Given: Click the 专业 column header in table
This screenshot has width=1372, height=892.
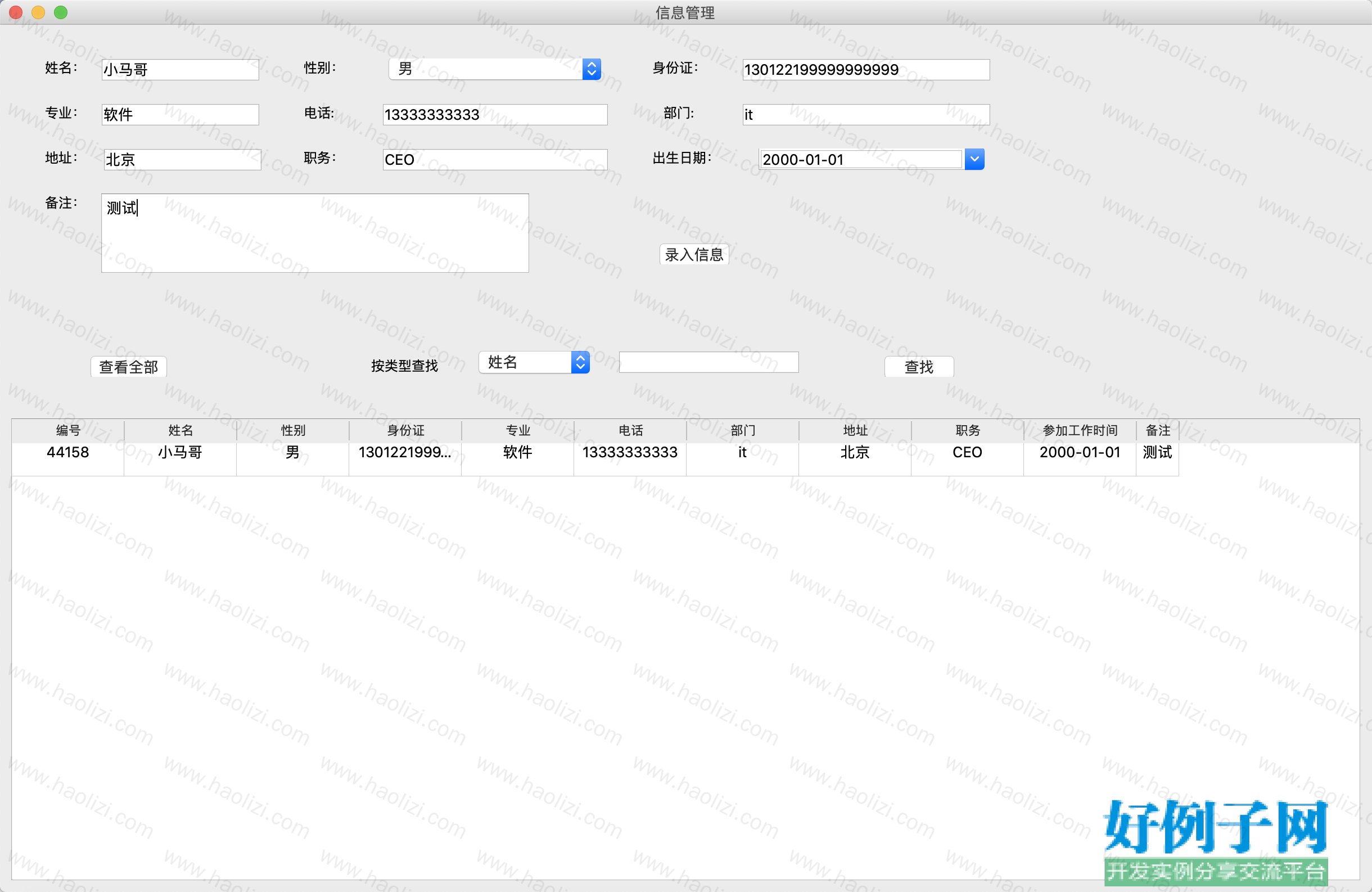Looking at the screenshot, I should (x=518, y=431).
